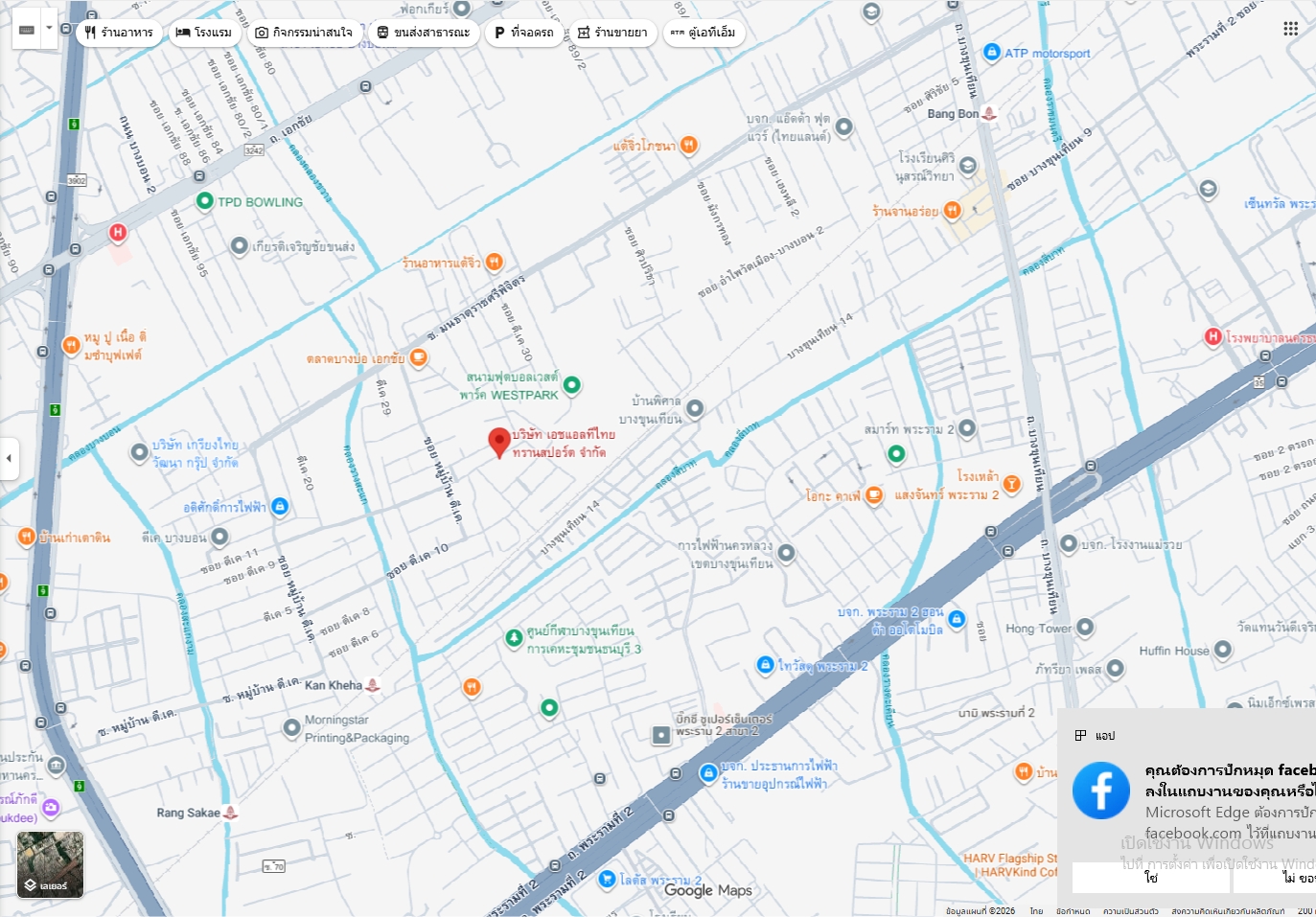Viewport: 1316px width, 917px height.
Task: Select the hotels filter chip
Action: 204,33
